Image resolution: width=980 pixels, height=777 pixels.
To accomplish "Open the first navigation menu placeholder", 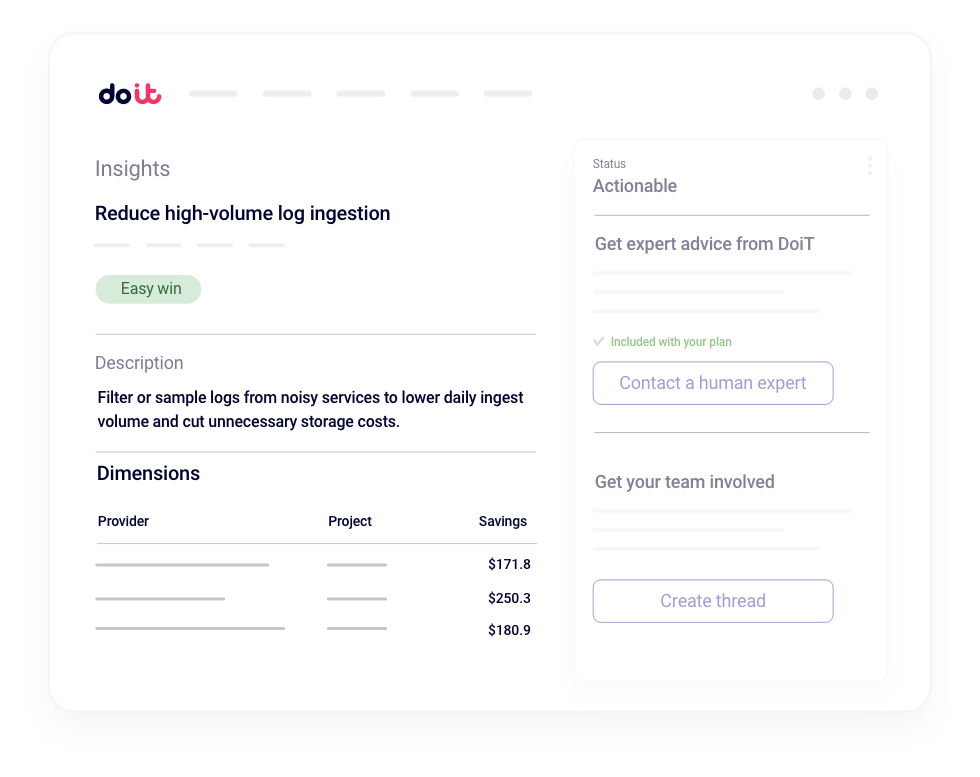I will pos(214,94).
